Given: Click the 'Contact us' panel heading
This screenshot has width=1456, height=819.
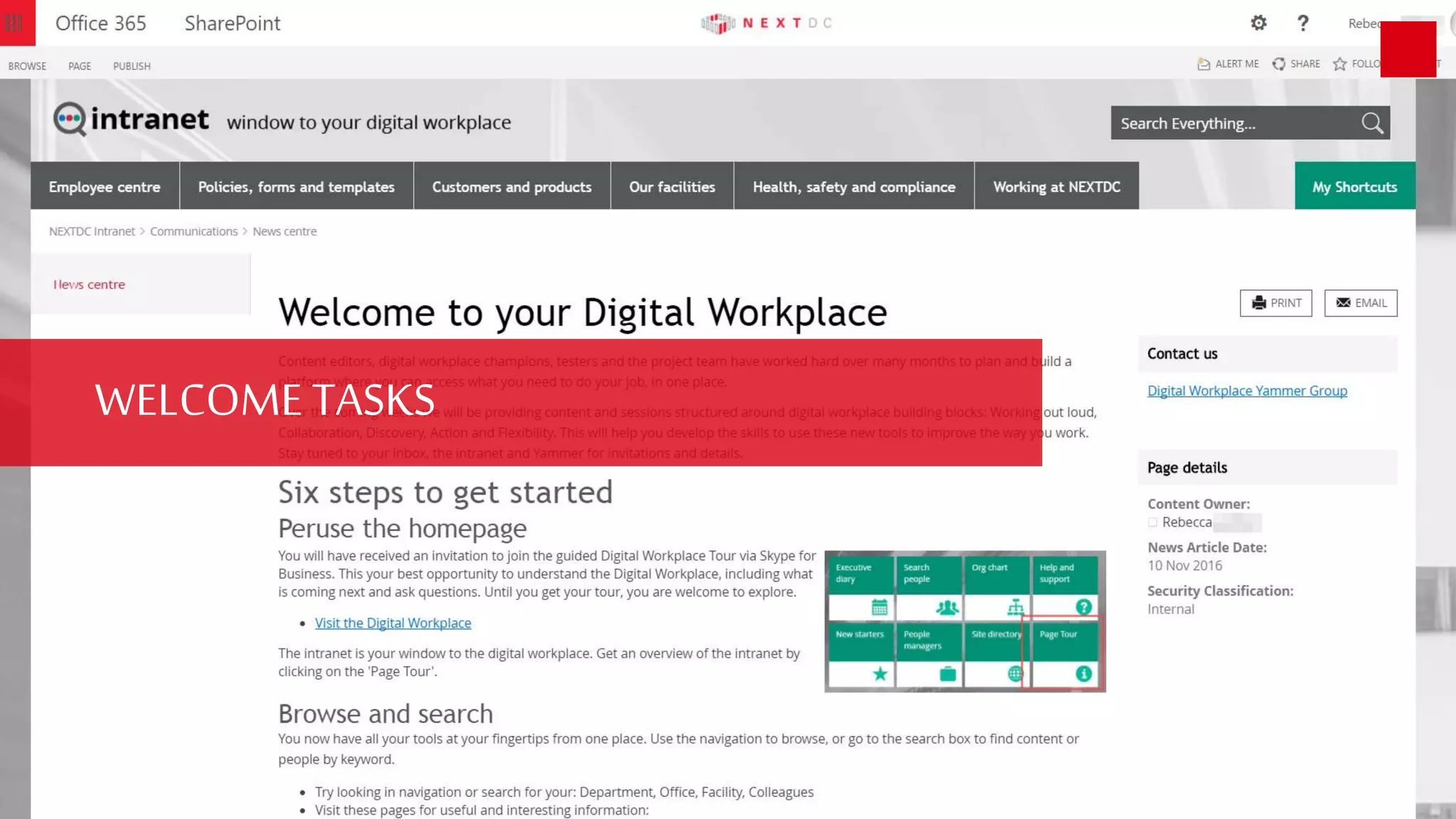Looking at the screenshot, I should 1182,353.
